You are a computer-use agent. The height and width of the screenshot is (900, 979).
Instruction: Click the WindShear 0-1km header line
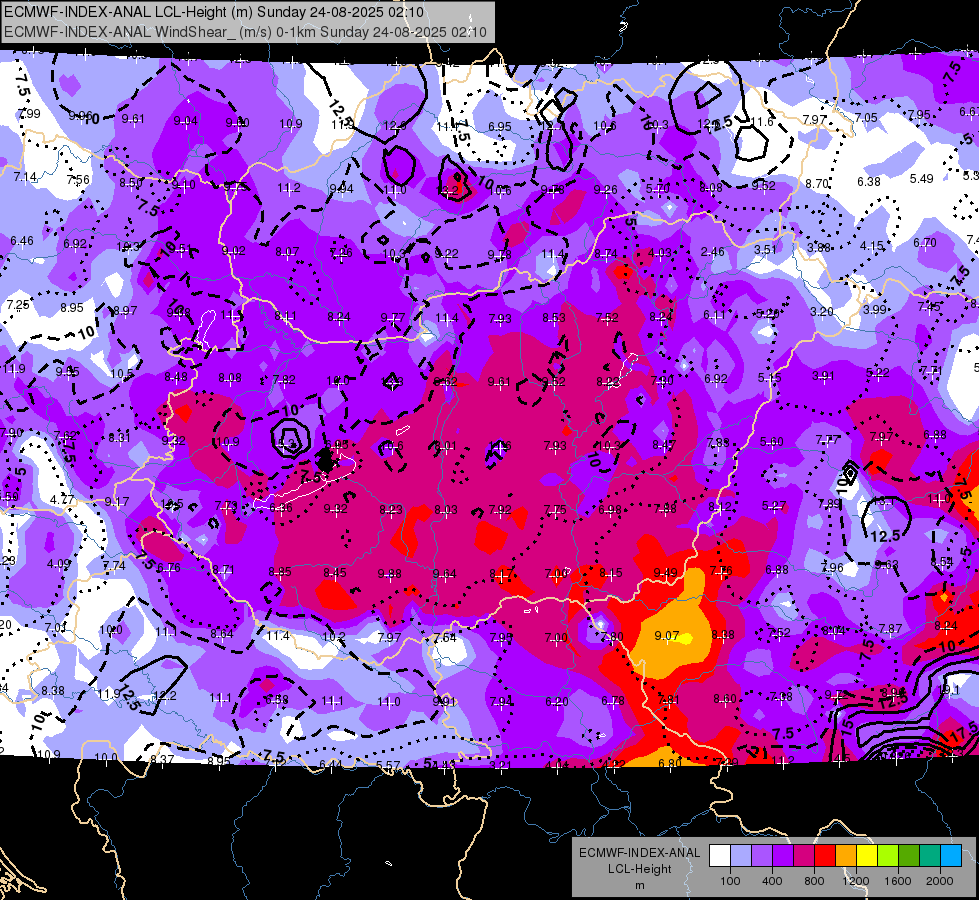click(245, 32)
